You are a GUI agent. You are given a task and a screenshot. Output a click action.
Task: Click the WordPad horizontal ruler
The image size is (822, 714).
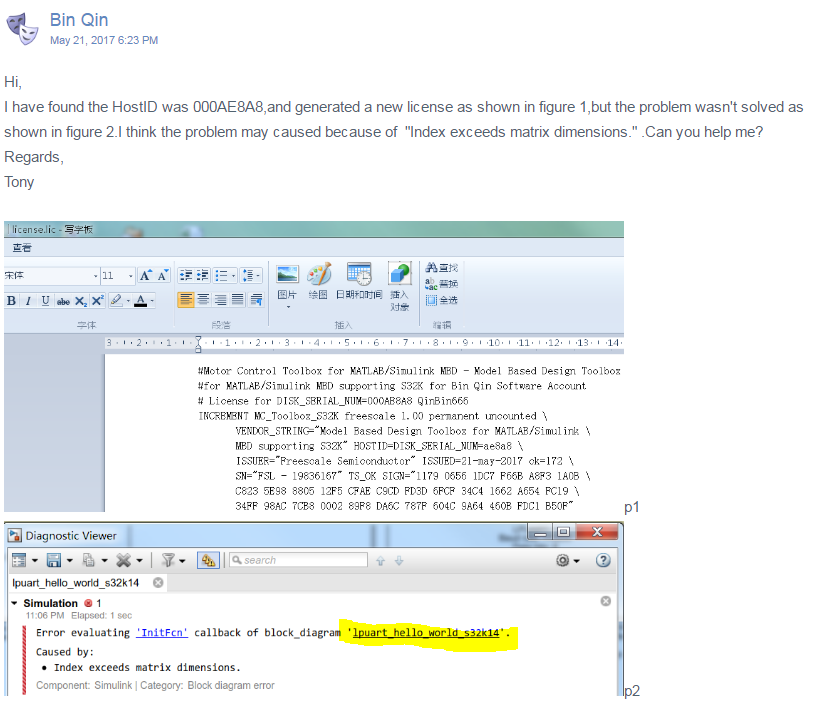click(364, 343)
